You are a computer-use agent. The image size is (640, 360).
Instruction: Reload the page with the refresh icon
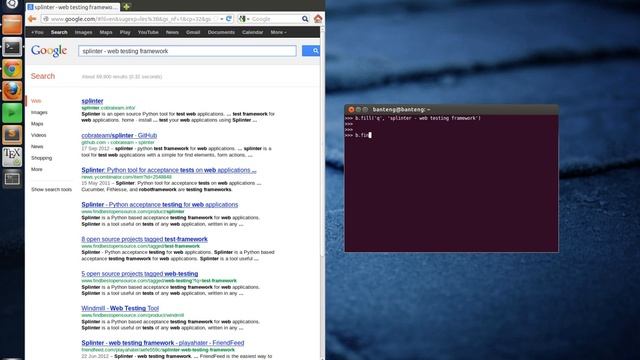229,19
